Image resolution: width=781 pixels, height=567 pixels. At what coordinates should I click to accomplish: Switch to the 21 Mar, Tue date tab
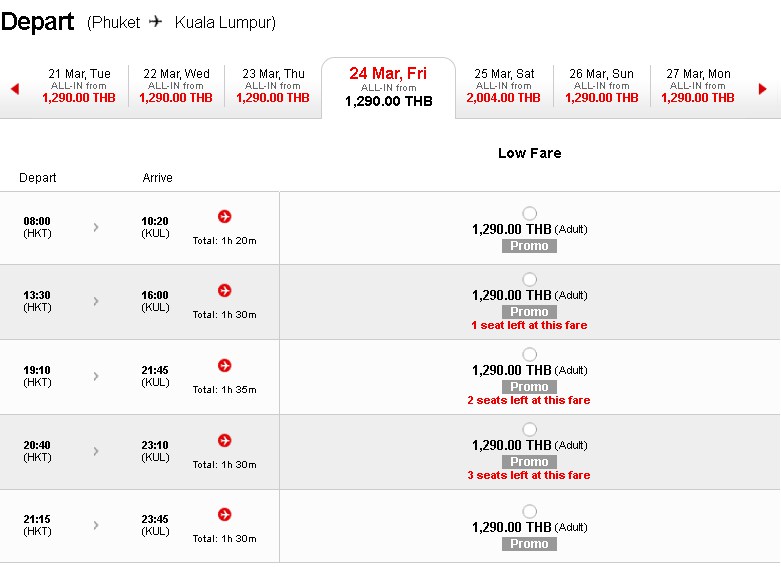pyautogui.click(x=79, y=86)
